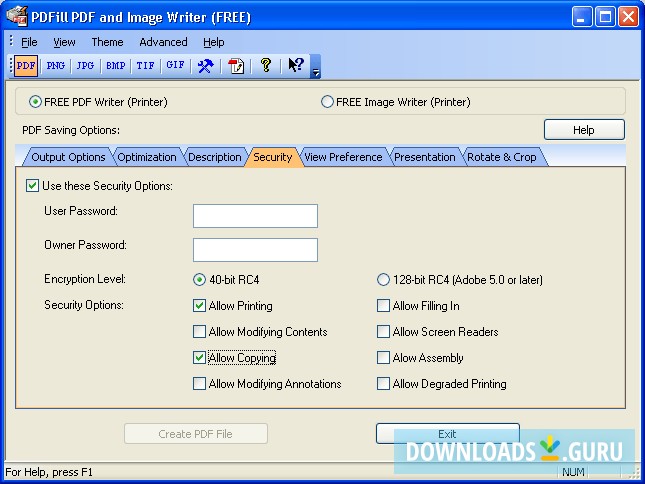Enable Alow Assembly checkbox
The height and width of the screenshot is (484, 645).
(x=383, y=358)
